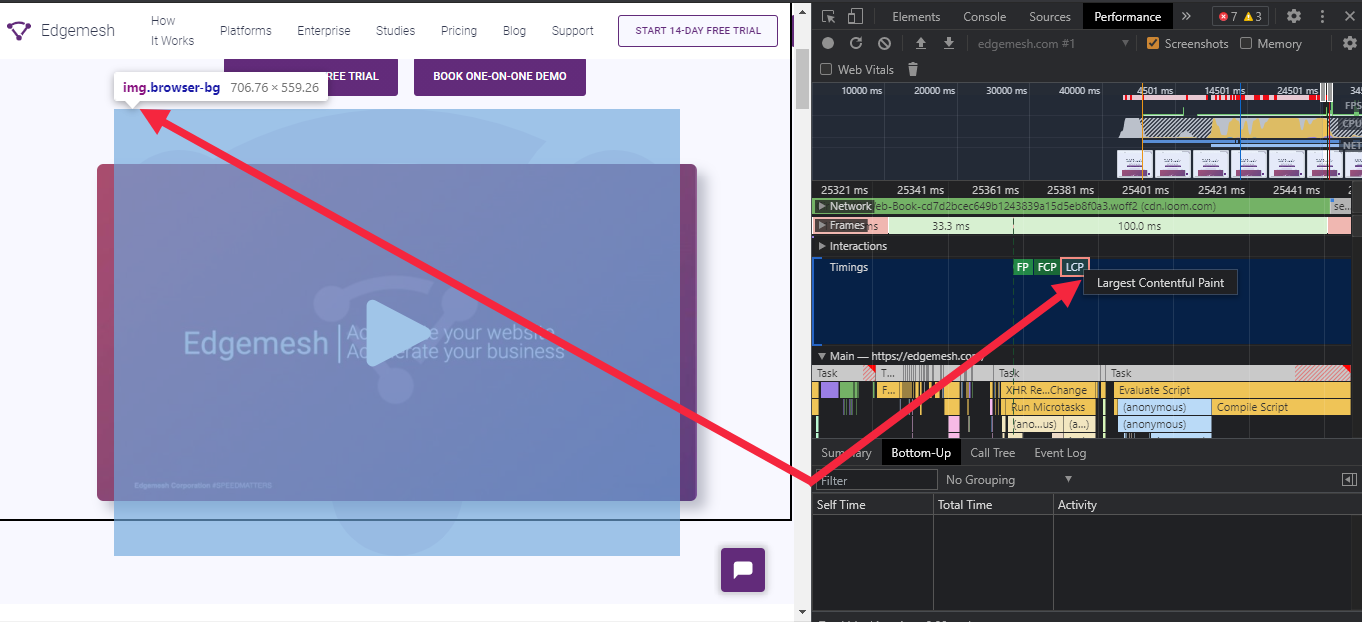Select the Bottom-Up tab

[921, 453]
